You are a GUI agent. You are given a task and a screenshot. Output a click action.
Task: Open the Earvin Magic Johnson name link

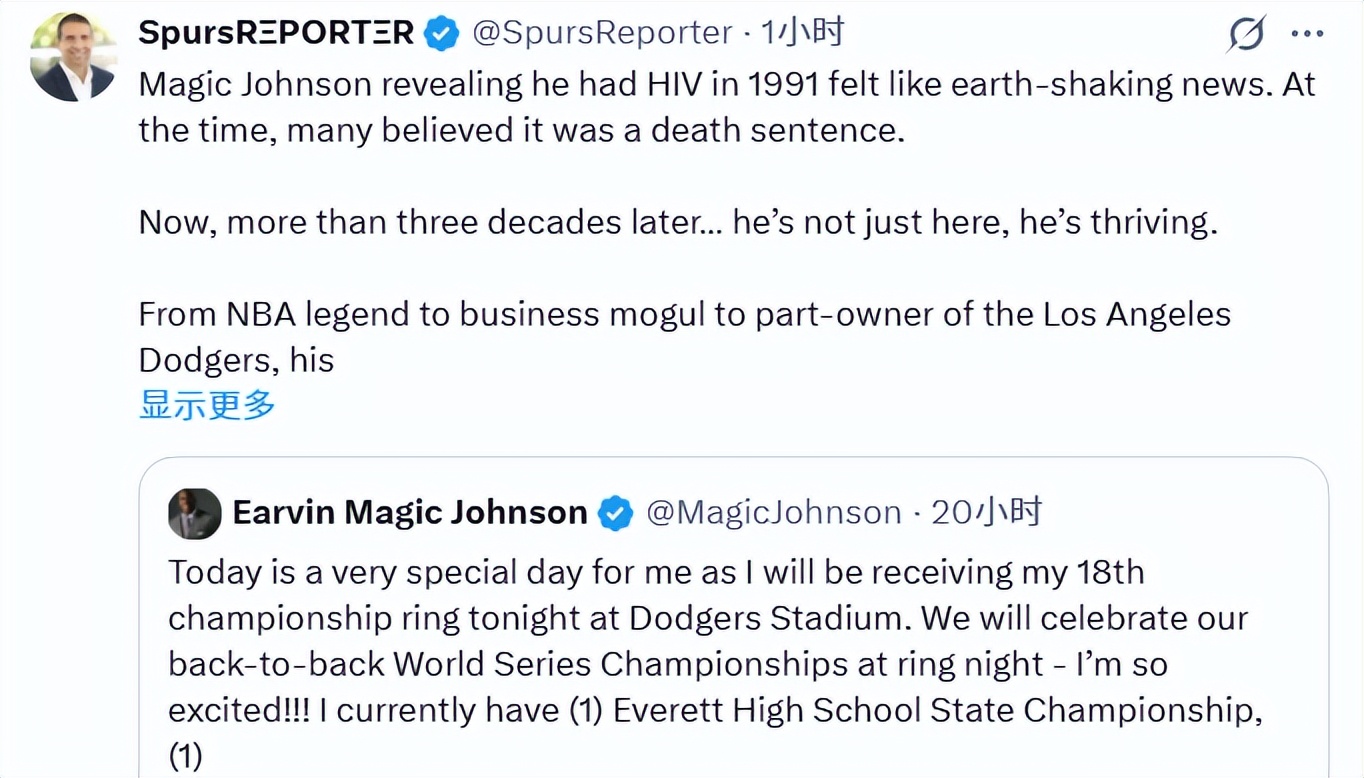coord(410,513)
